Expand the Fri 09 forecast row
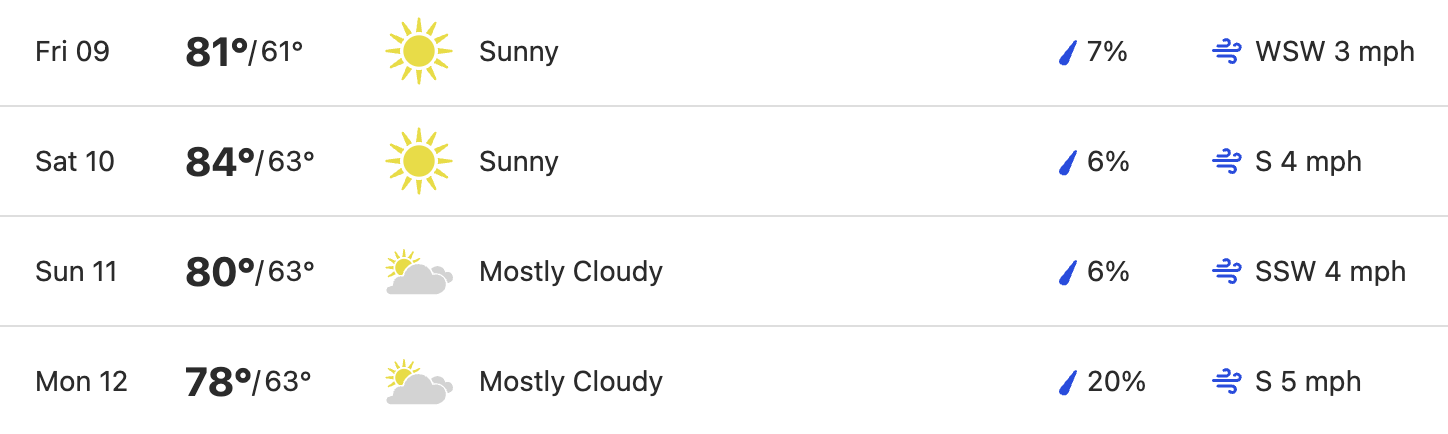Viewport: 1448px width, 434px height. pos(724,52)
